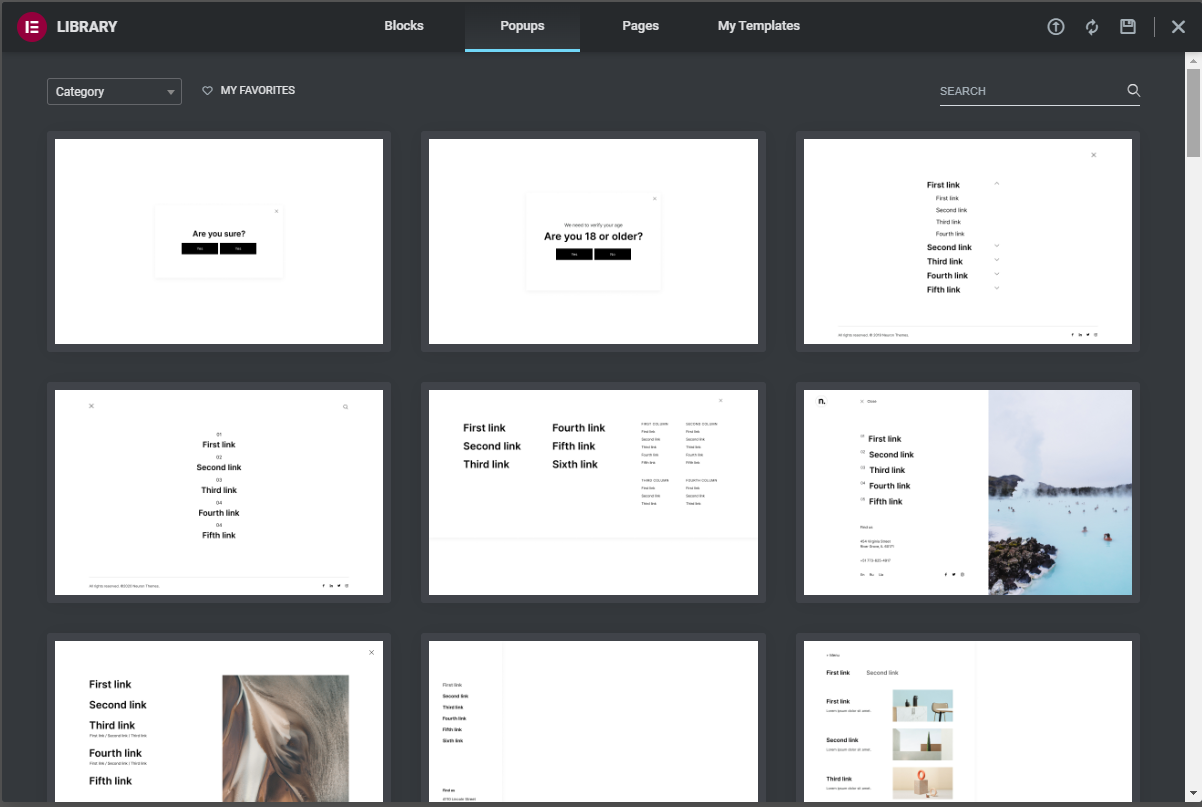Screen dimensions: 1202x807
Task: Sync the library with refresh icon
Action: tap(1092, 27)
